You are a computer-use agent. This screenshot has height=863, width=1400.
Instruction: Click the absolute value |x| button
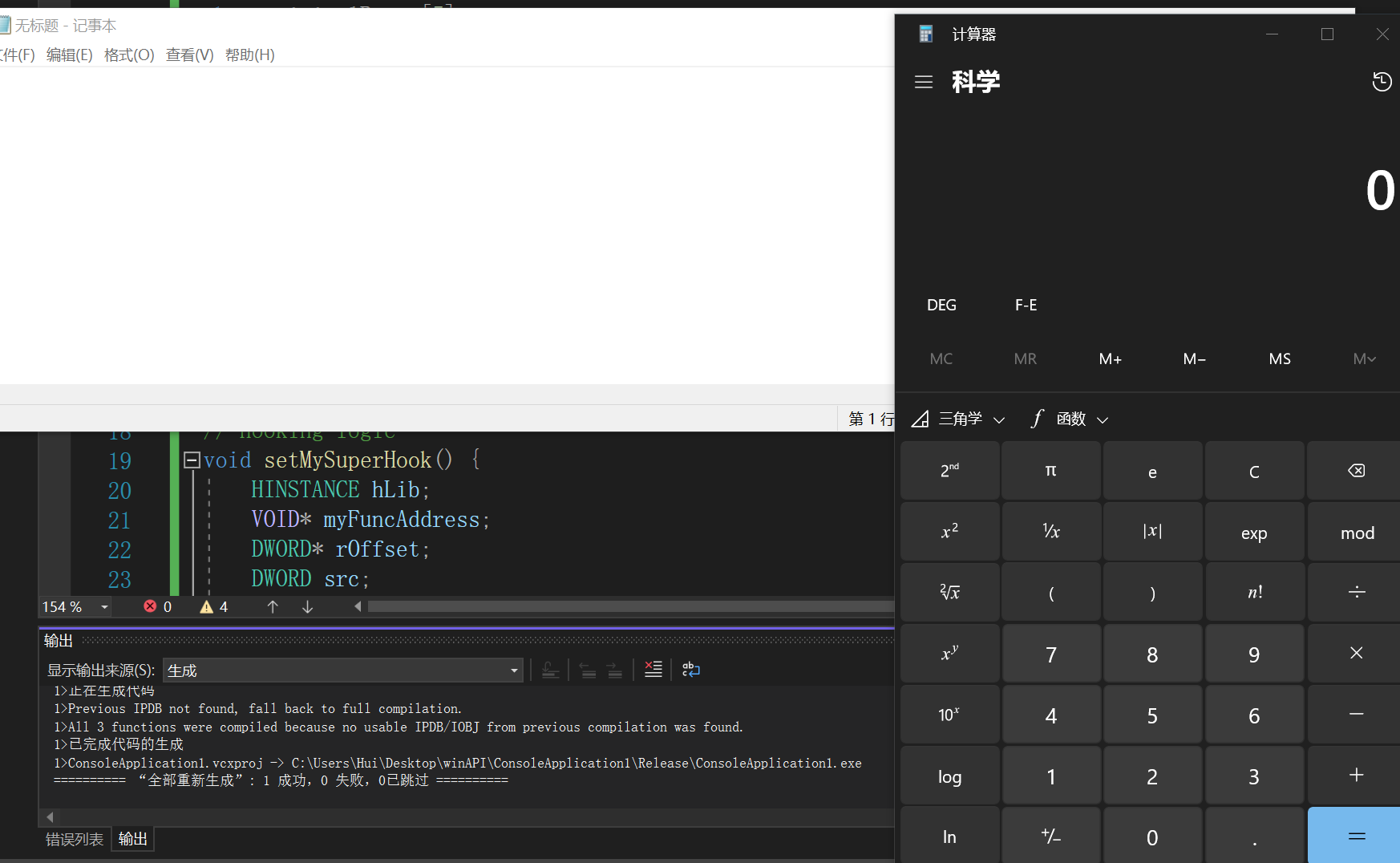click(x=1152, y=532)
